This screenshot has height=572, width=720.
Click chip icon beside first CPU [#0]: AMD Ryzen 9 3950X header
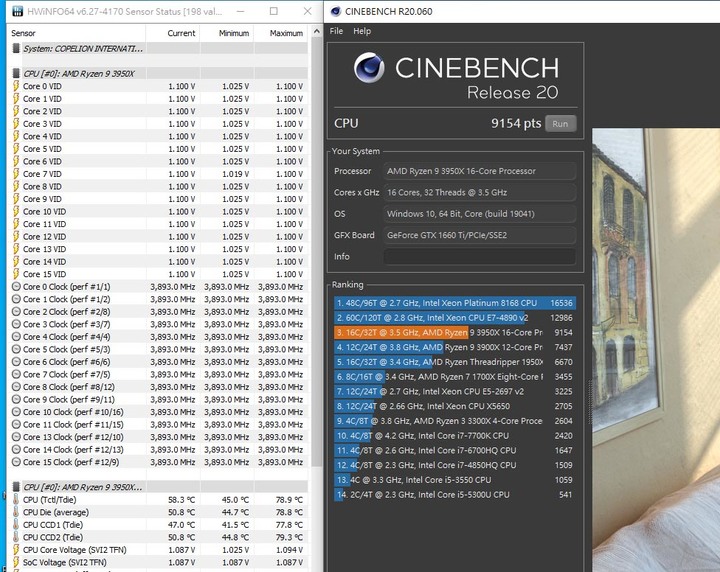16,73
